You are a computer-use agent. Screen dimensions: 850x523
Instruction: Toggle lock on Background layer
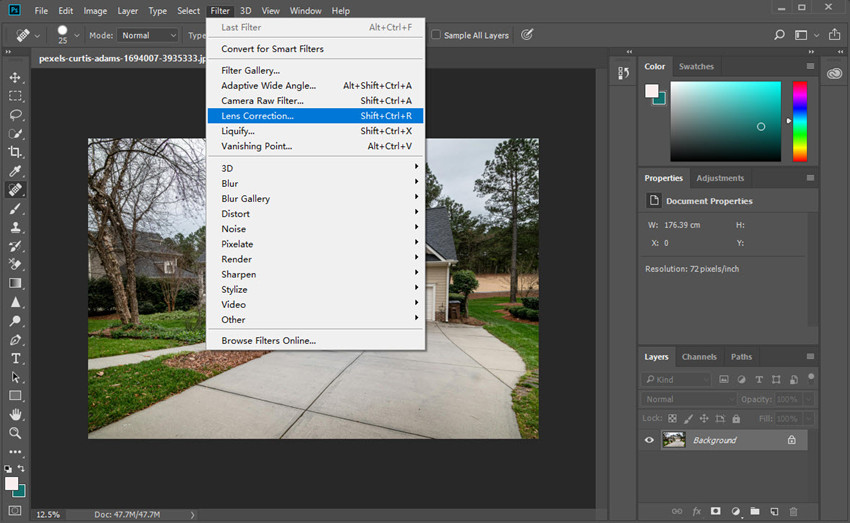(791, 440)
